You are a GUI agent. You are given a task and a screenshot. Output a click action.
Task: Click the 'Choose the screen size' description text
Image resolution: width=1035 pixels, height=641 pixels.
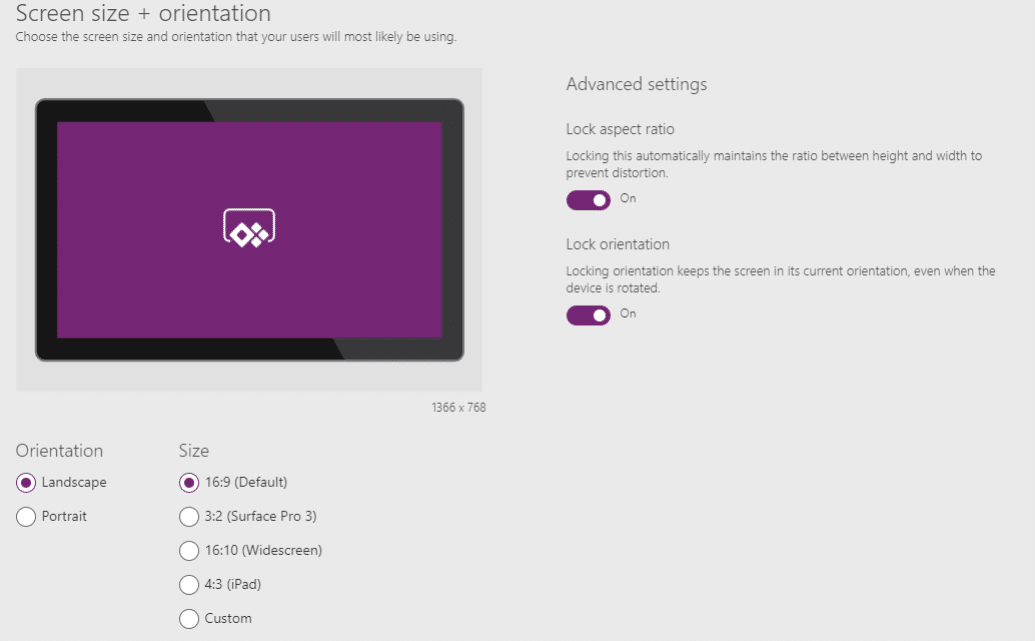[236, 37]
